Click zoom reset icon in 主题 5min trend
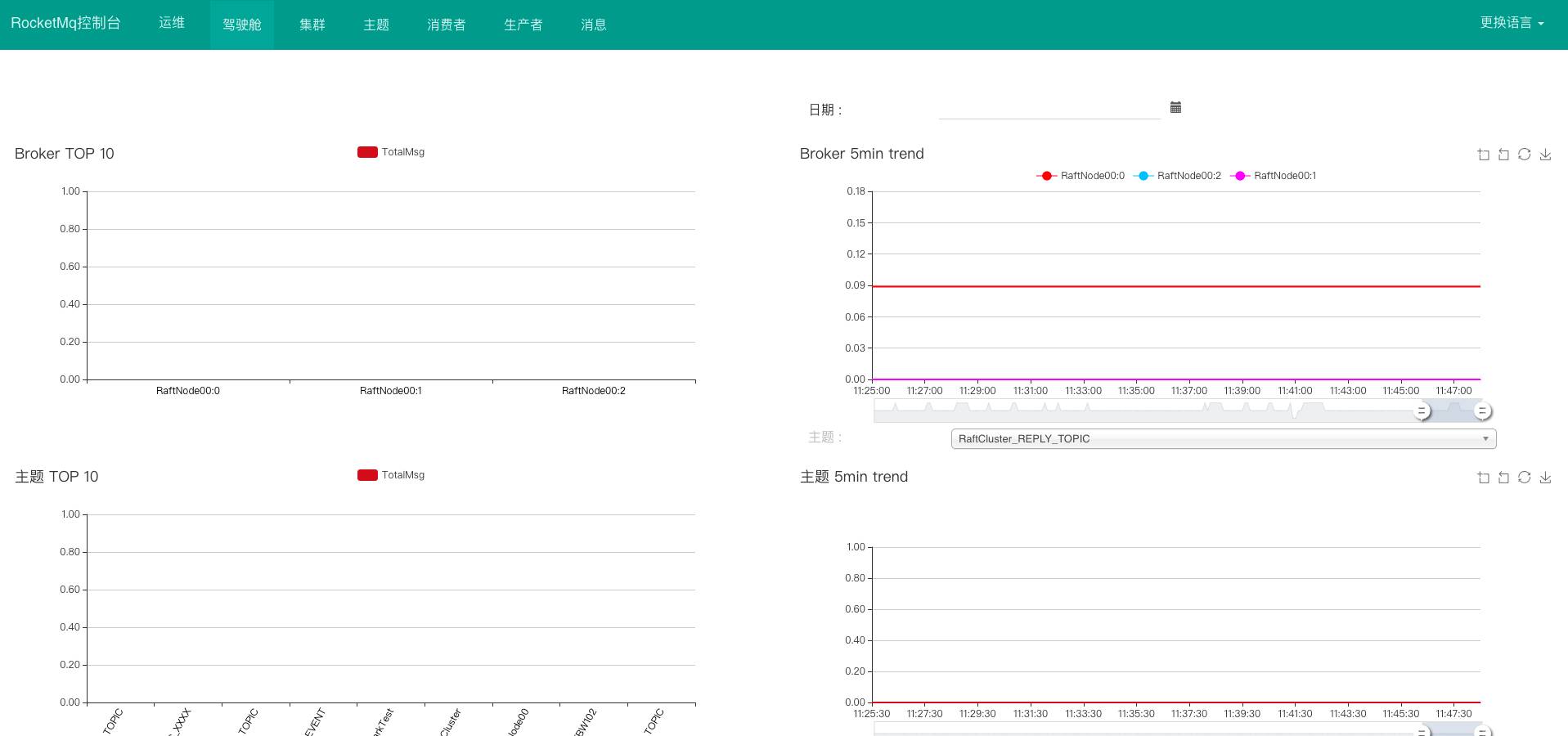The height and width of the screenshot is (736, 1568). click(1503, 478)
